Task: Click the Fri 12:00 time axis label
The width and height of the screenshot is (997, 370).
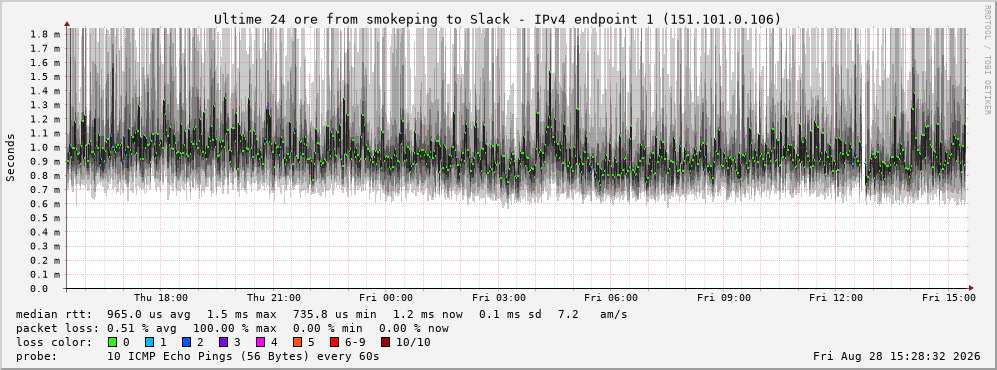Action: tap(836, 298)
